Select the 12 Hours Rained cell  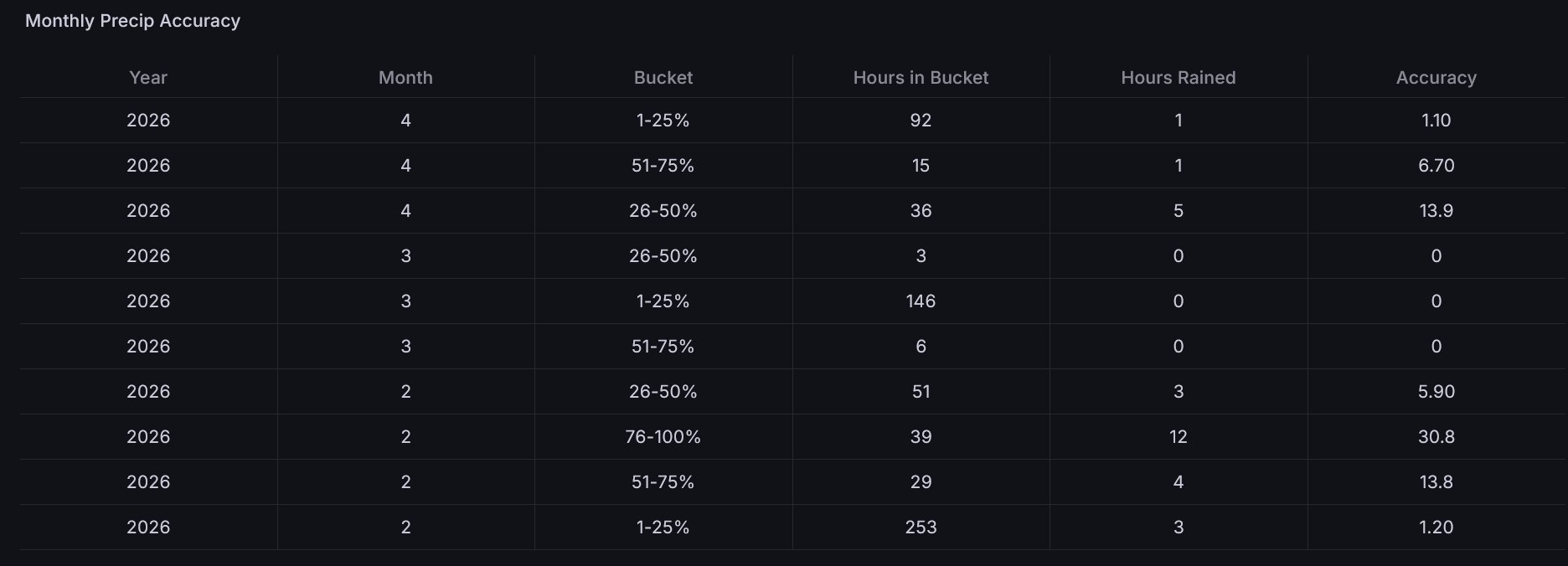(1178, 437)
